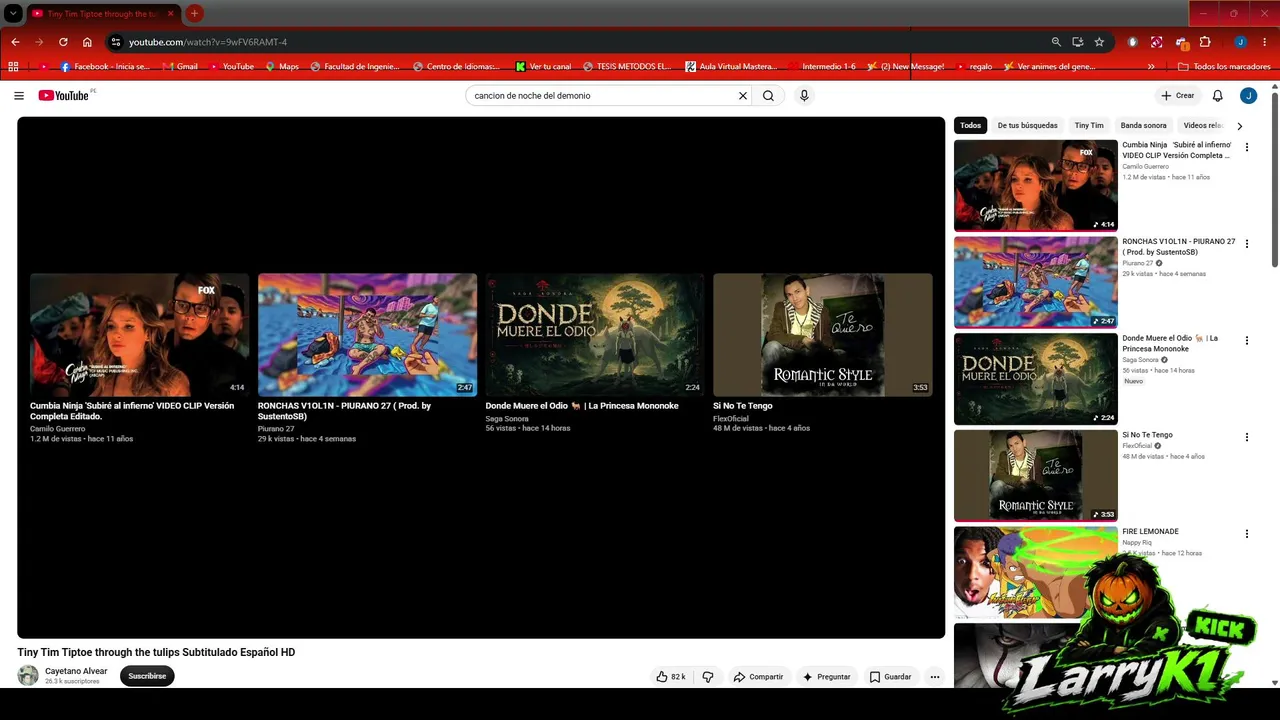Open RONCHAS V1OL1N sidebar video title
This screenshot has width=1280, height=720.
click(1179, 247)
